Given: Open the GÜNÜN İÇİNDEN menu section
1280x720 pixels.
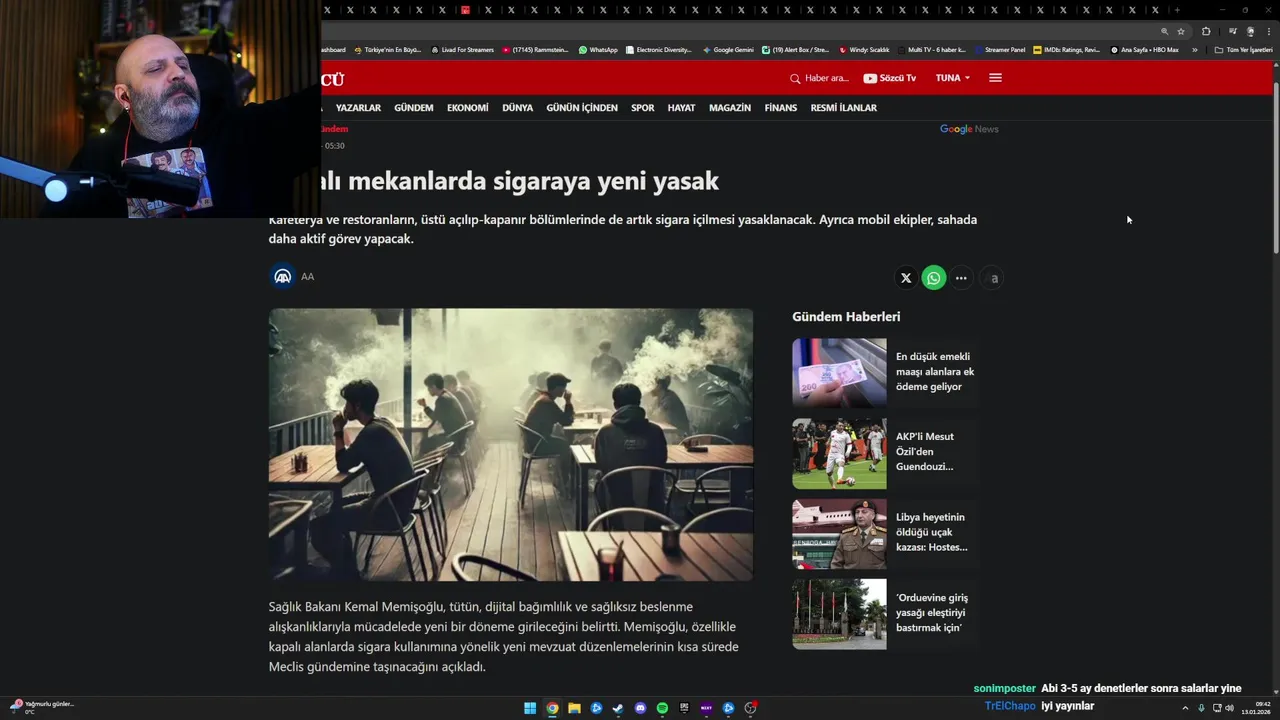Looking at the screenshot, I should click(x=582, y=108).
